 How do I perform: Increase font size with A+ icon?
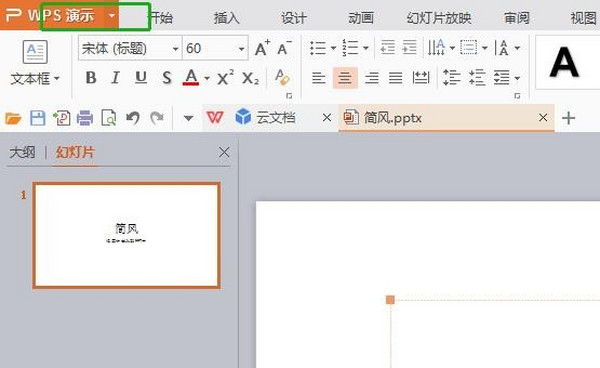(x=262, y=48)
